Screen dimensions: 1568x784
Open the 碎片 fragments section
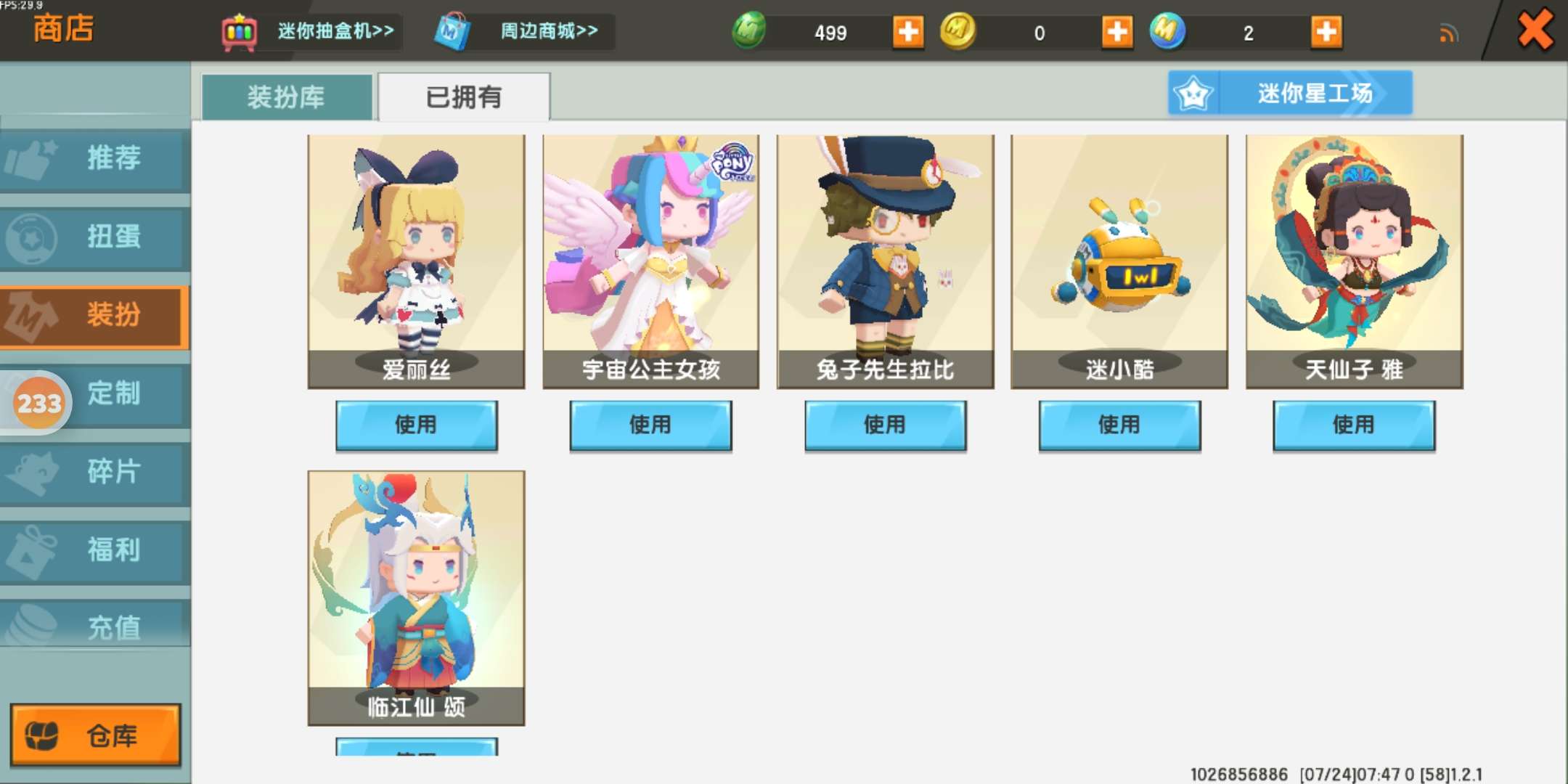point(95,473)
